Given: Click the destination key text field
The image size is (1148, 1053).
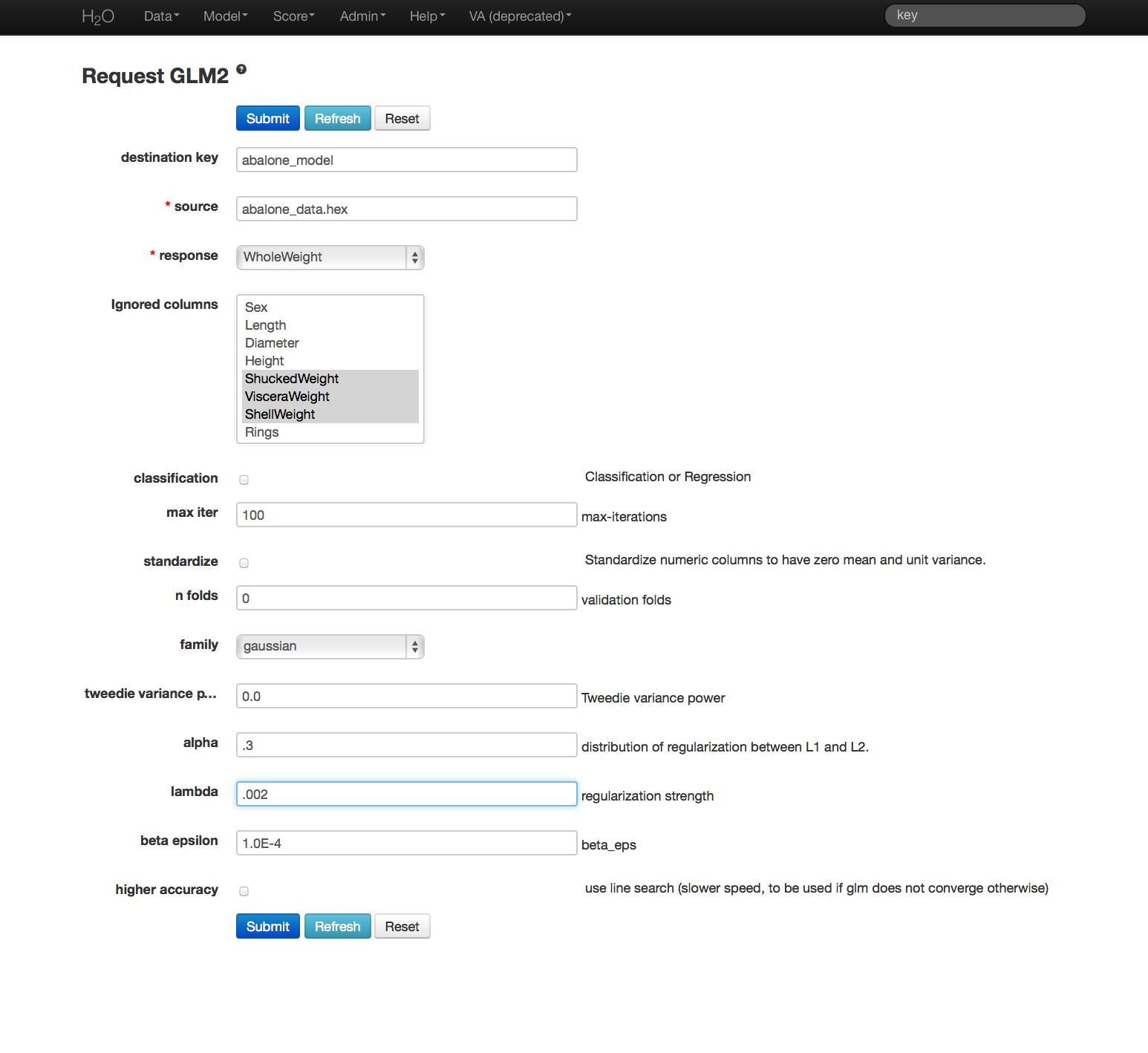Looking at the screenshot, I should [x=406, y=160].
